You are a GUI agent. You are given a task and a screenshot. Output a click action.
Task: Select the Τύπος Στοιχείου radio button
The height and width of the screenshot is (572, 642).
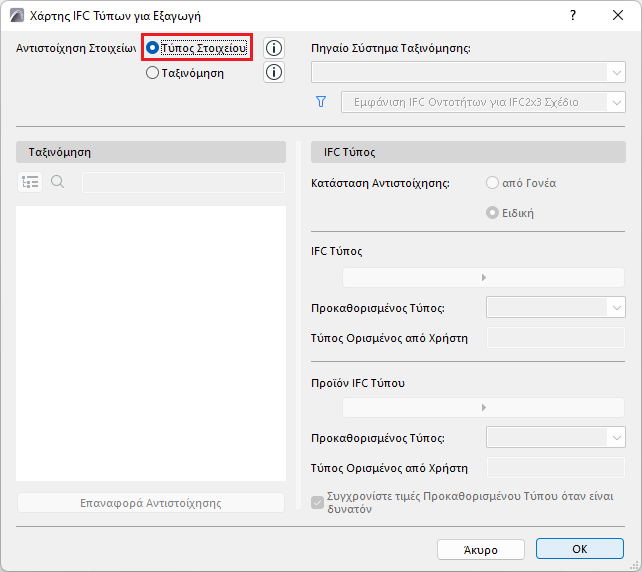pyautogui.click(x=152, y=48)
